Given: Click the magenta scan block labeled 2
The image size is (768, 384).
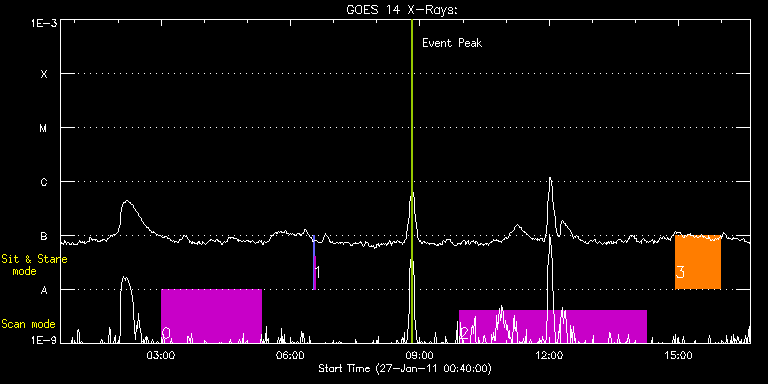Looking at the screenshot, I should point(553,327).
